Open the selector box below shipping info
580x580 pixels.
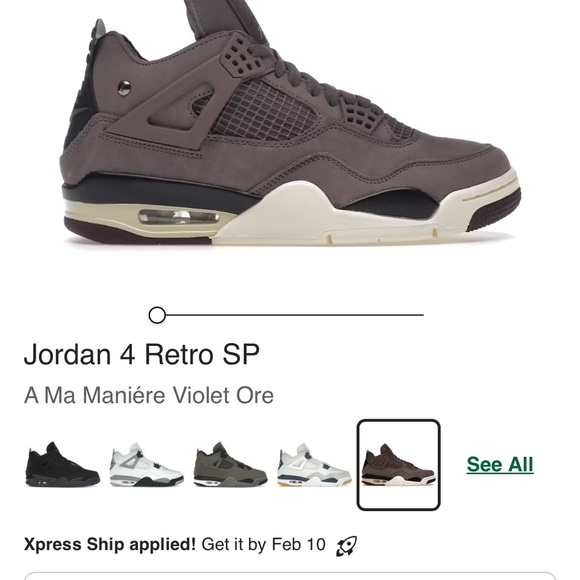290,576
